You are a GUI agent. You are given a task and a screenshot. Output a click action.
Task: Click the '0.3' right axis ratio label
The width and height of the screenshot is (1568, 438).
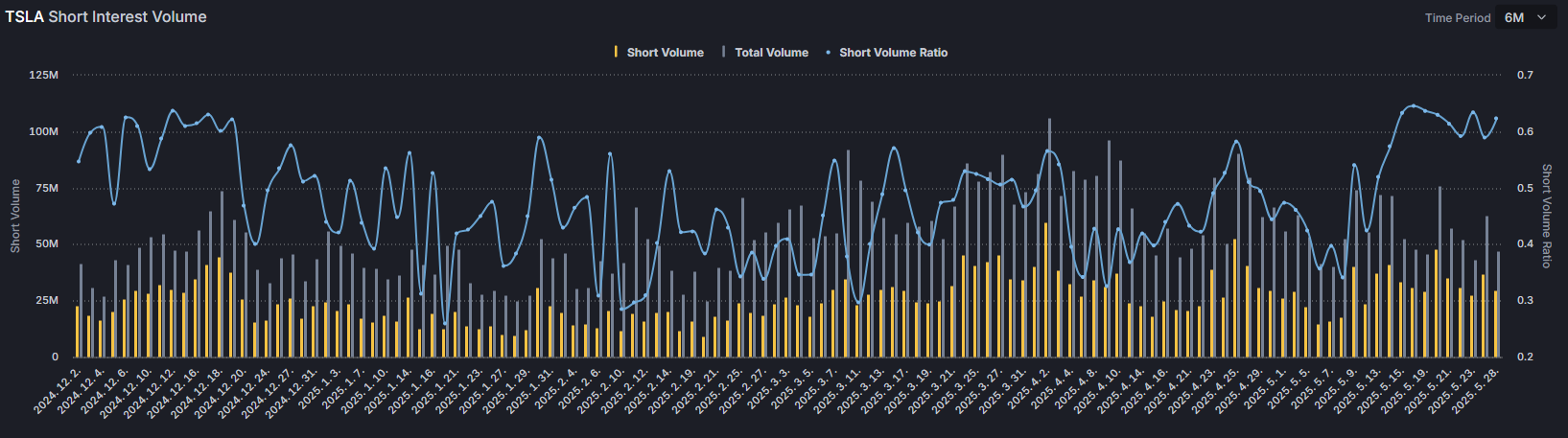coord(1525,301)
